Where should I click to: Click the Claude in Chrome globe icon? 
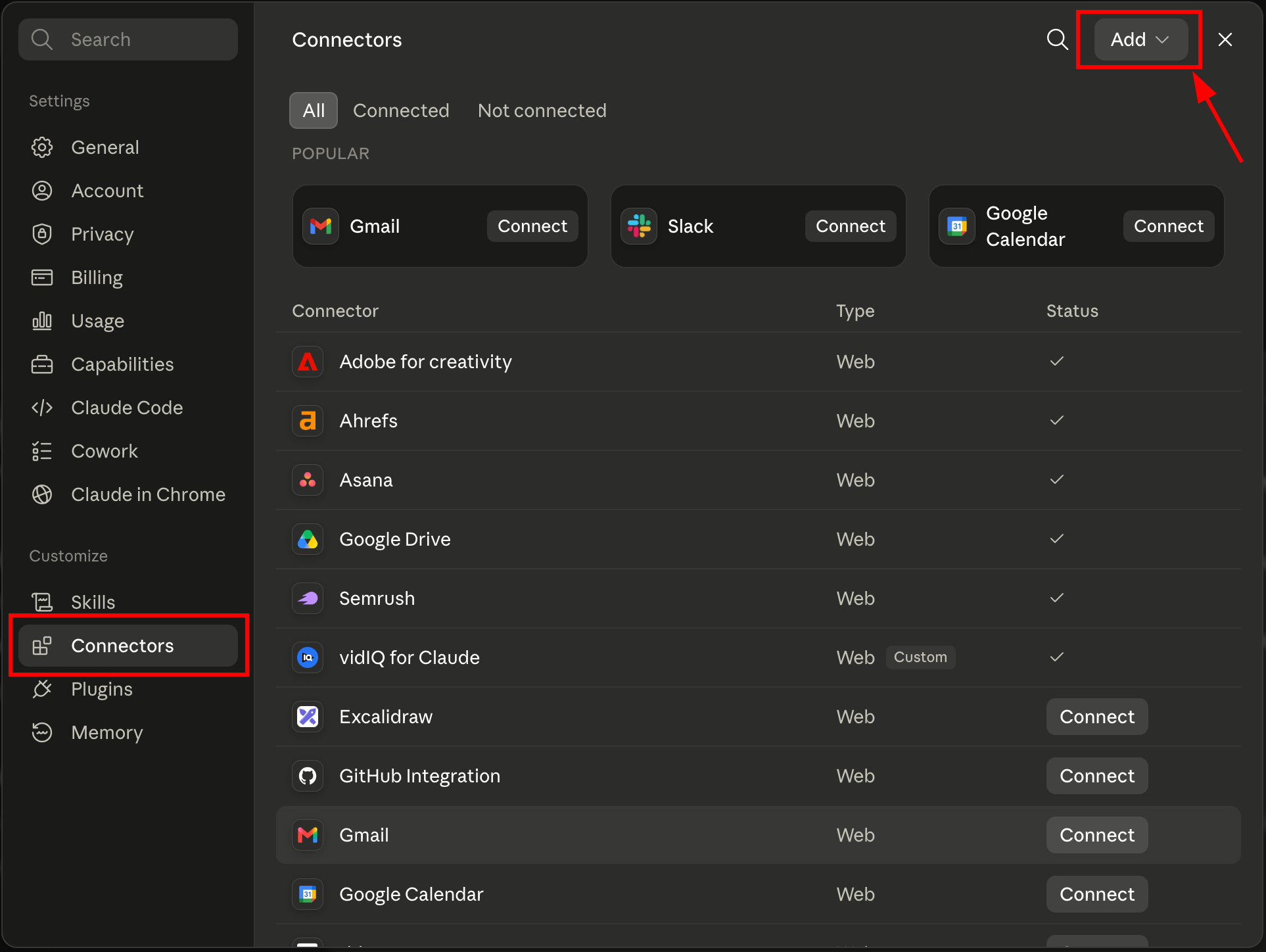[x=42, y=494]
